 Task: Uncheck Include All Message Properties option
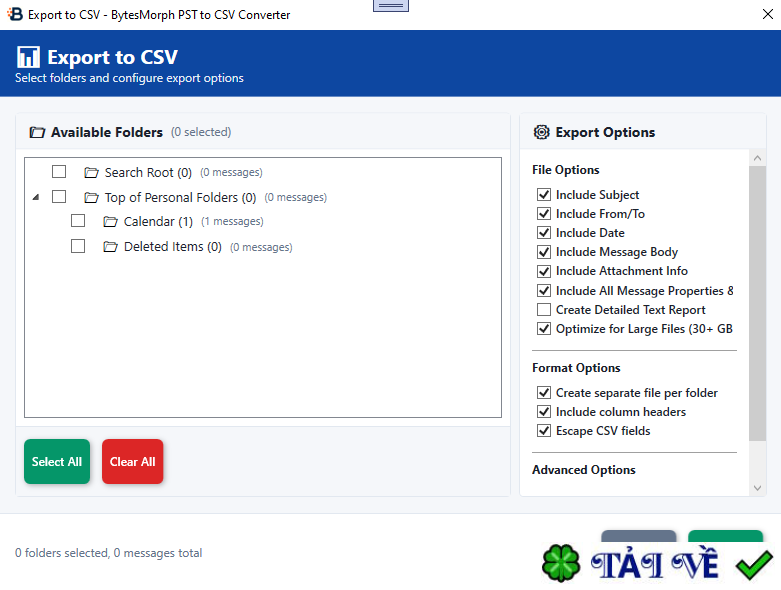click(x=544, y=290)
